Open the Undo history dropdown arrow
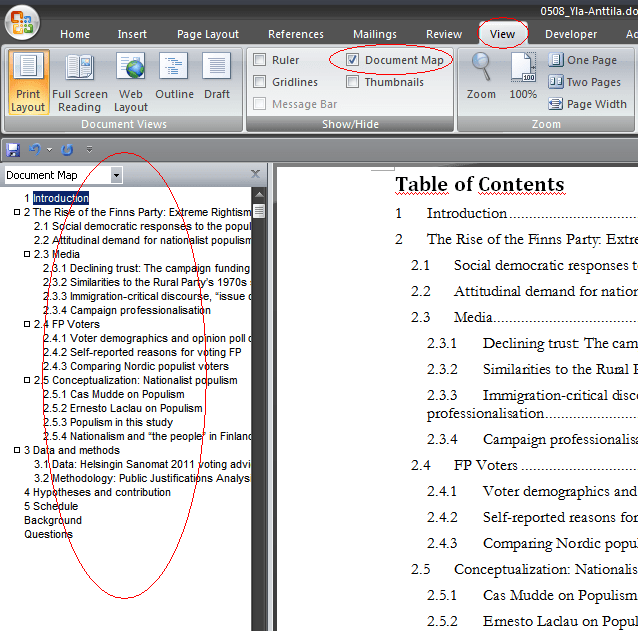 click(50, 150)
